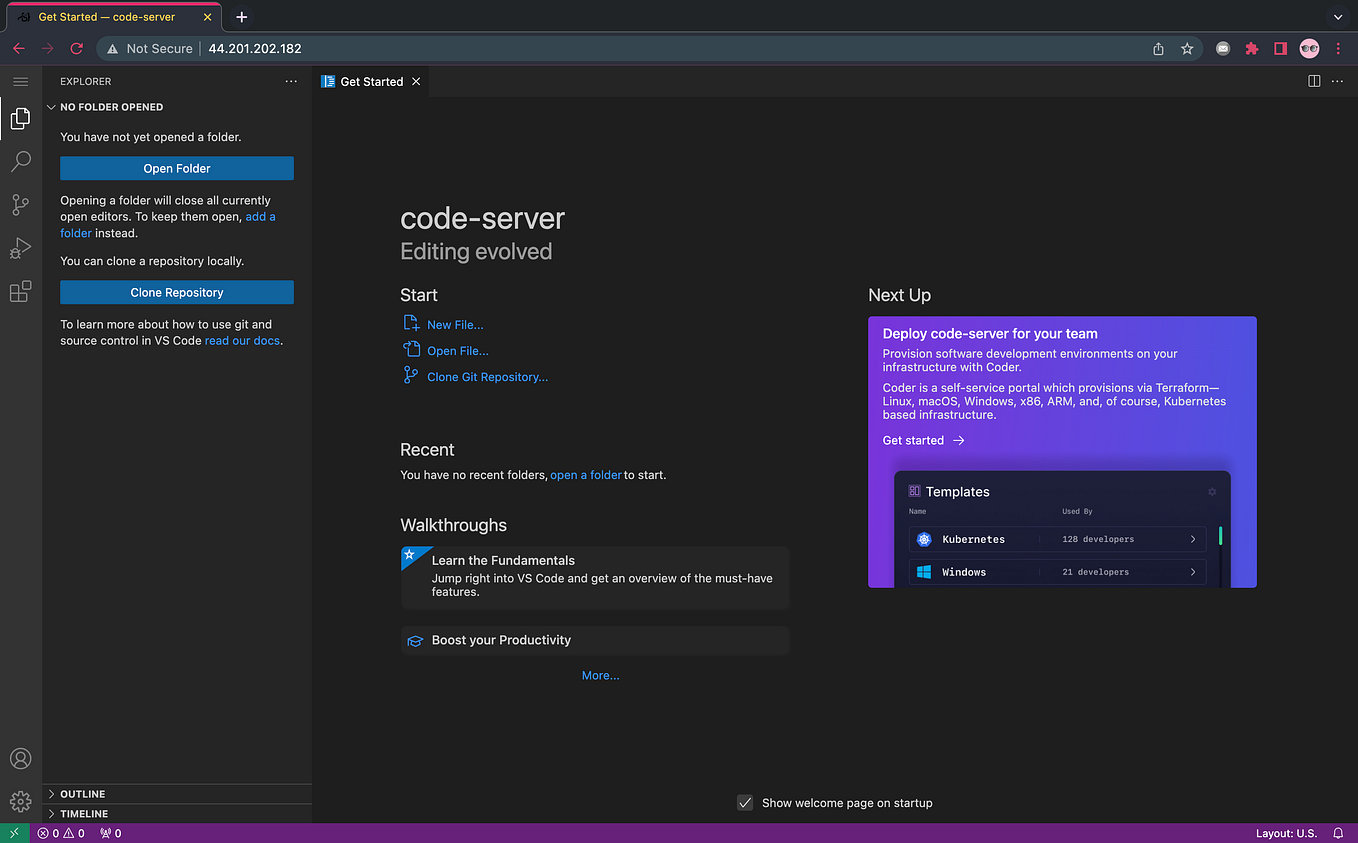This screenshot has width=1358, height=843.
Task: Click the Accounts icon in the activity bar
Action: (20, 758)
